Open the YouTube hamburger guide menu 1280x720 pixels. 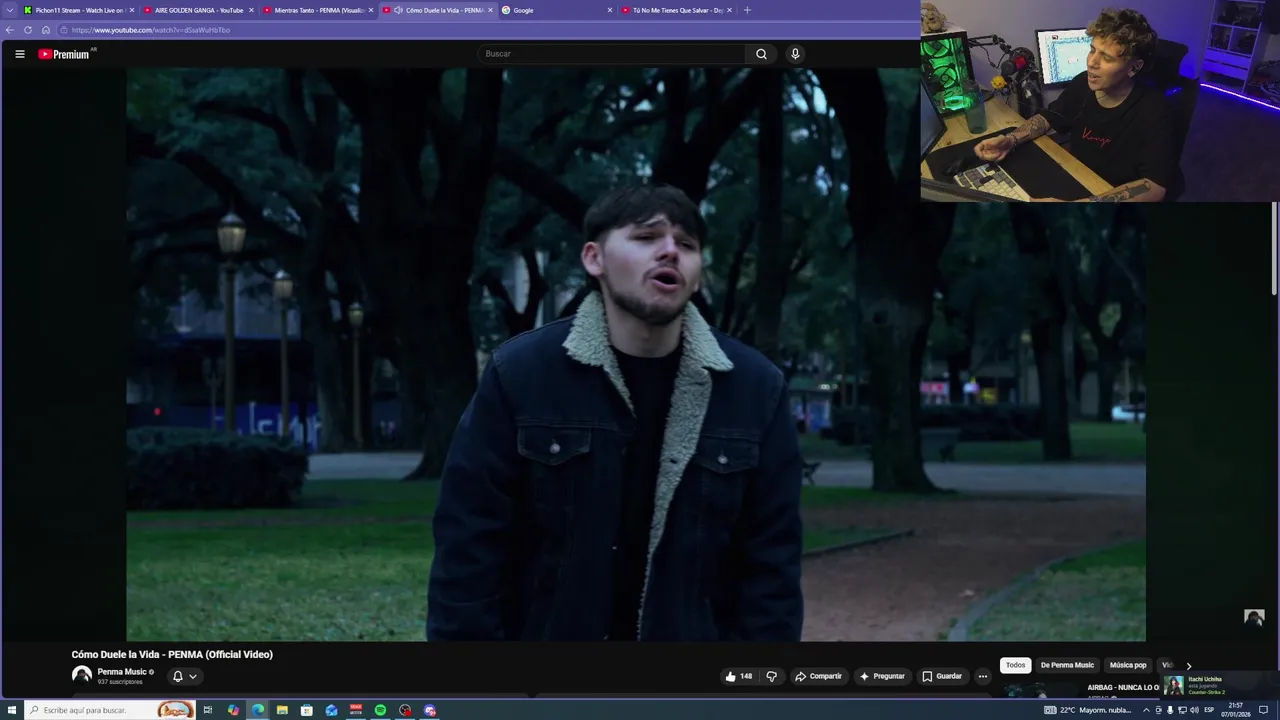pyautogui.click(x=20, y=54)
